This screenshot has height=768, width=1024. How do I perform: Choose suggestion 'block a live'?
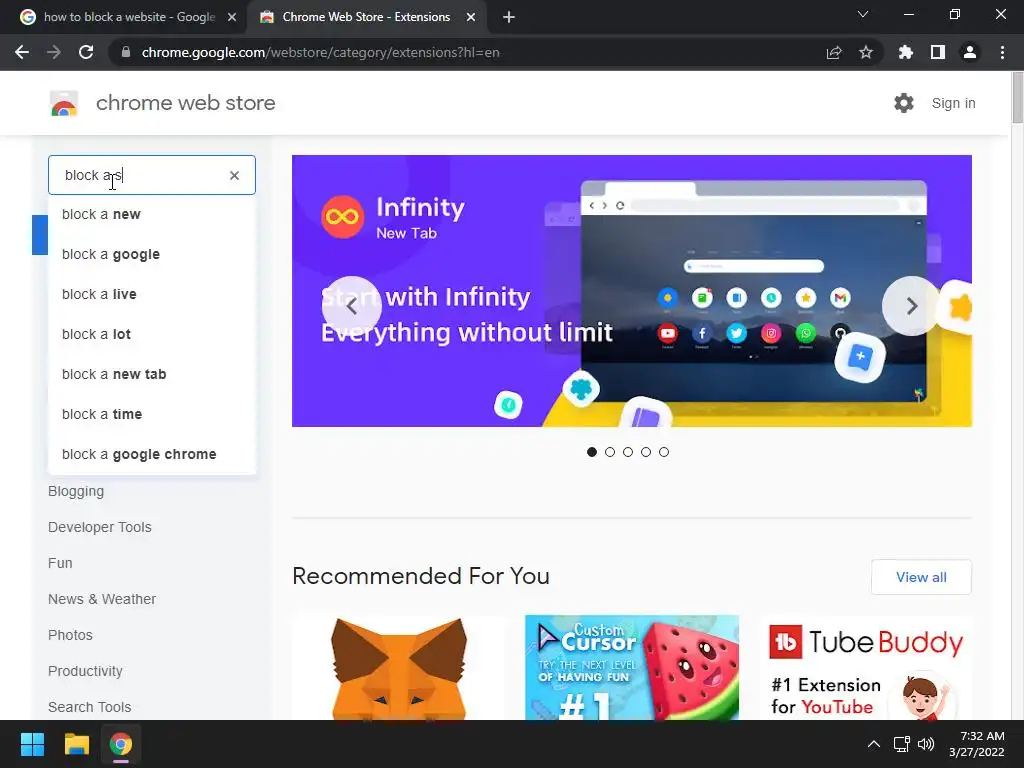[x=152, y=294]
